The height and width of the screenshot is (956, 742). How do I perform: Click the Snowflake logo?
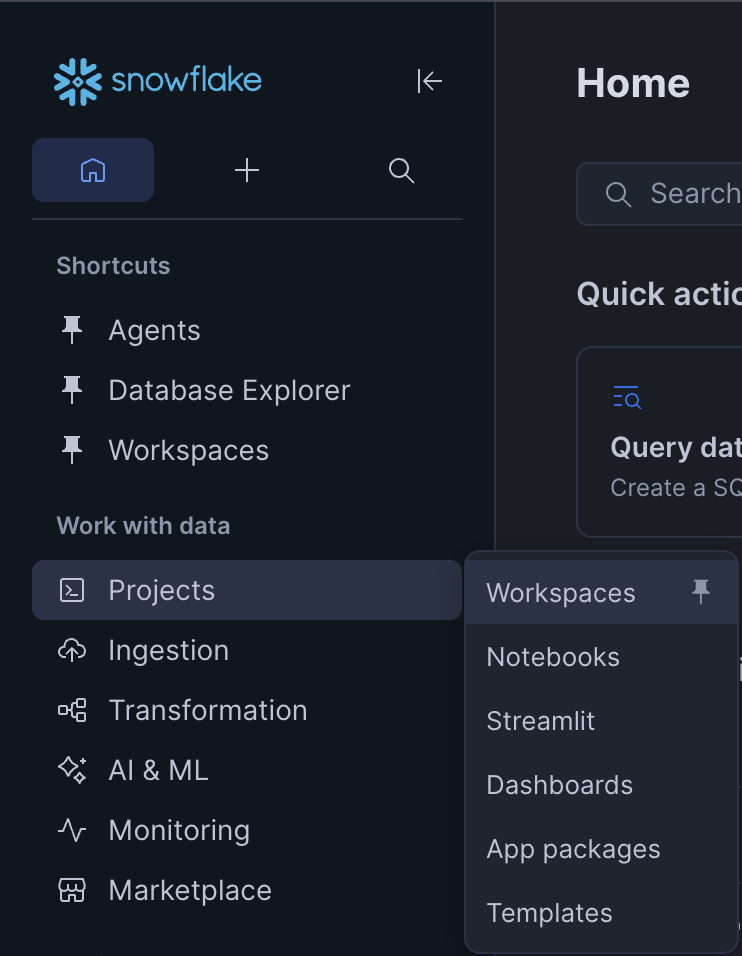(157, 81)
